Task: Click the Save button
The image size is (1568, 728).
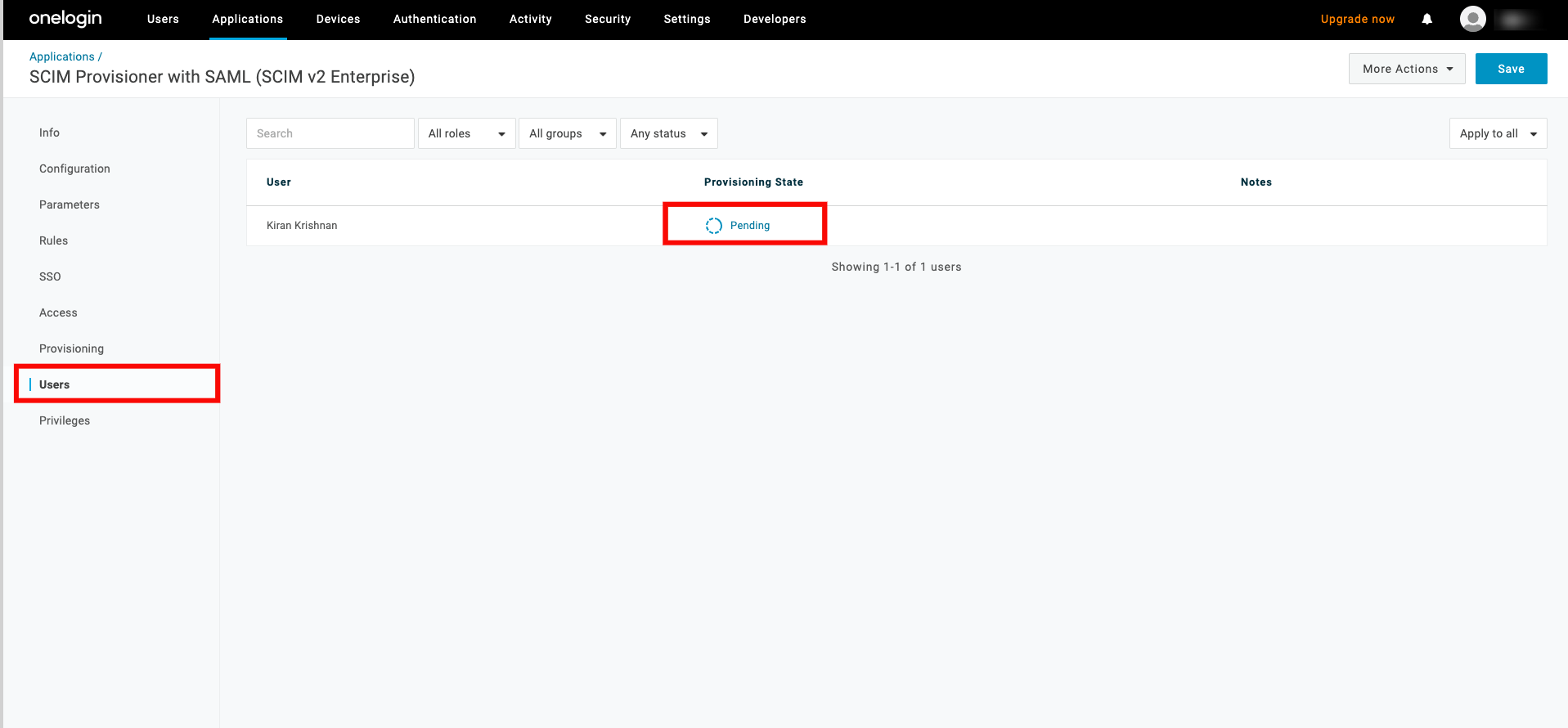Action: [1511, 69]
